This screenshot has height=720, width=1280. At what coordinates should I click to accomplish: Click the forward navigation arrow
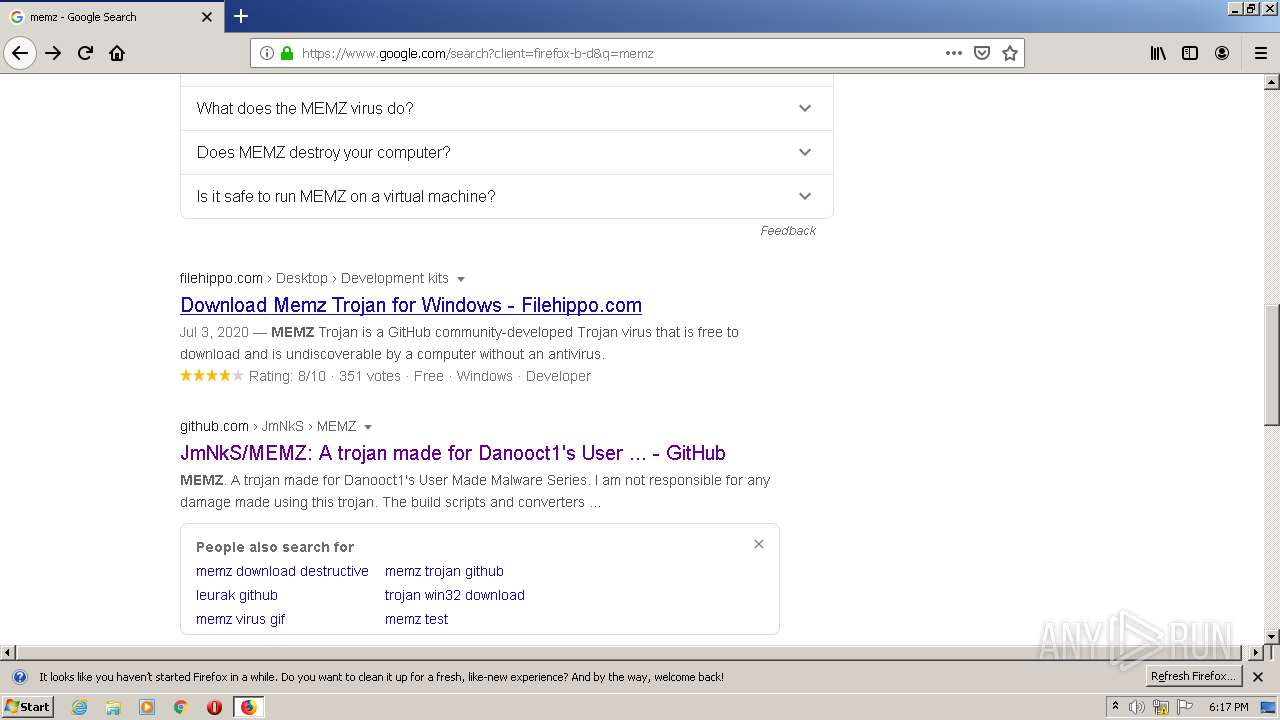(x=53, y=53)
